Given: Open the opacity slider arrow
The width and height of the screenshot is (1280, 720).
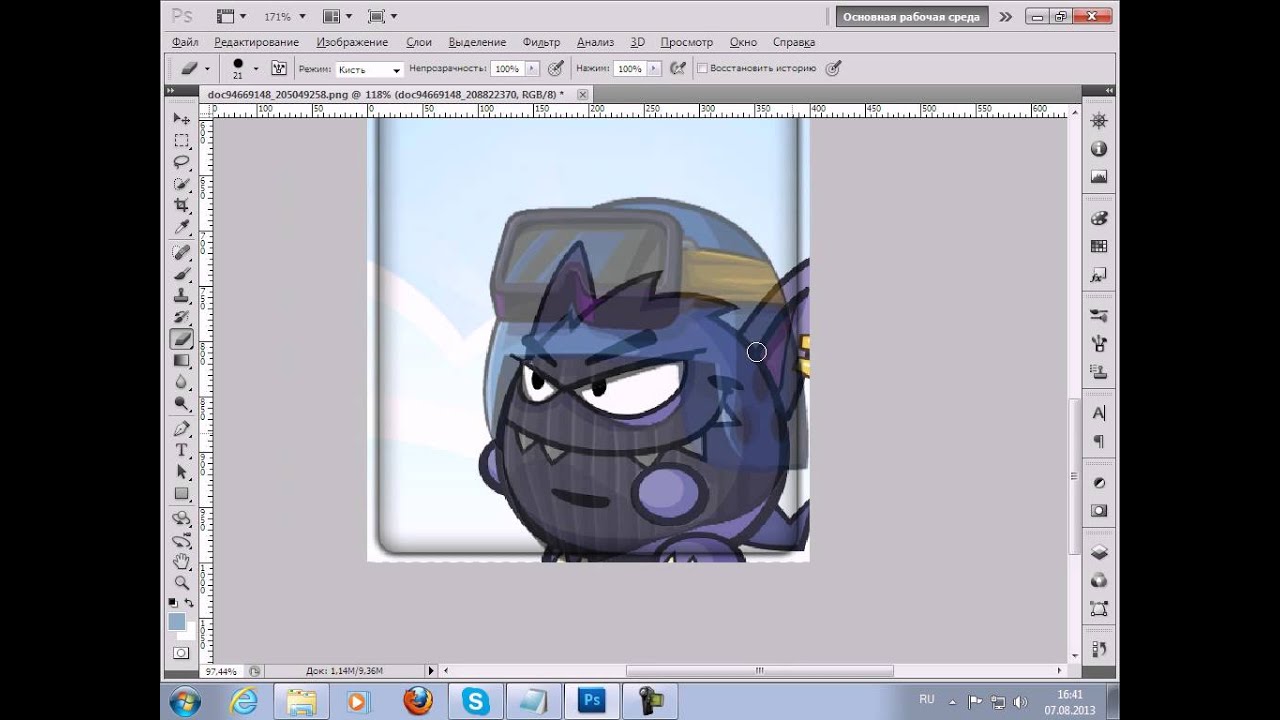Looking at the screenshot, I should pos(532,69).
